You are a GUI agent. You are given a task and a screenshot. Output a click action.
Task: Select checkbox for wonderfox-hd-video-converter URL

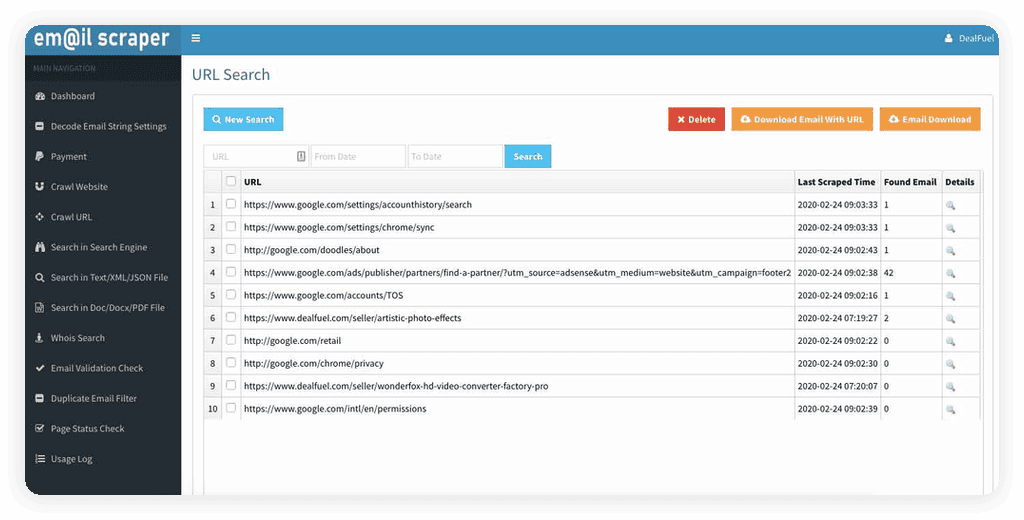click(x=231, y=385)
